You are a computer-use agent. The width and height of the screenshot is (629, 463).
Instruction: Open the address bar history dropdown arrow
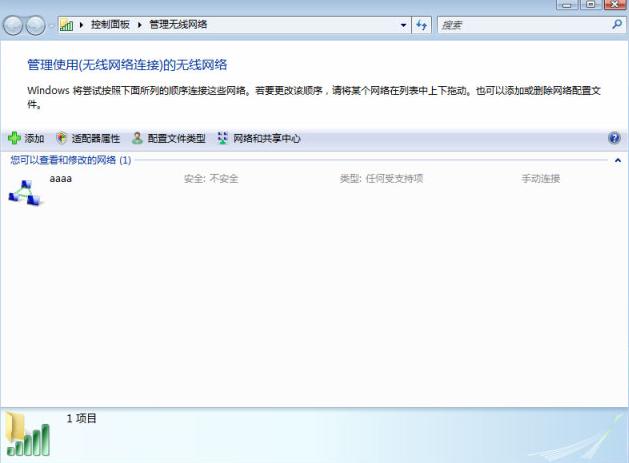point(403,25)
